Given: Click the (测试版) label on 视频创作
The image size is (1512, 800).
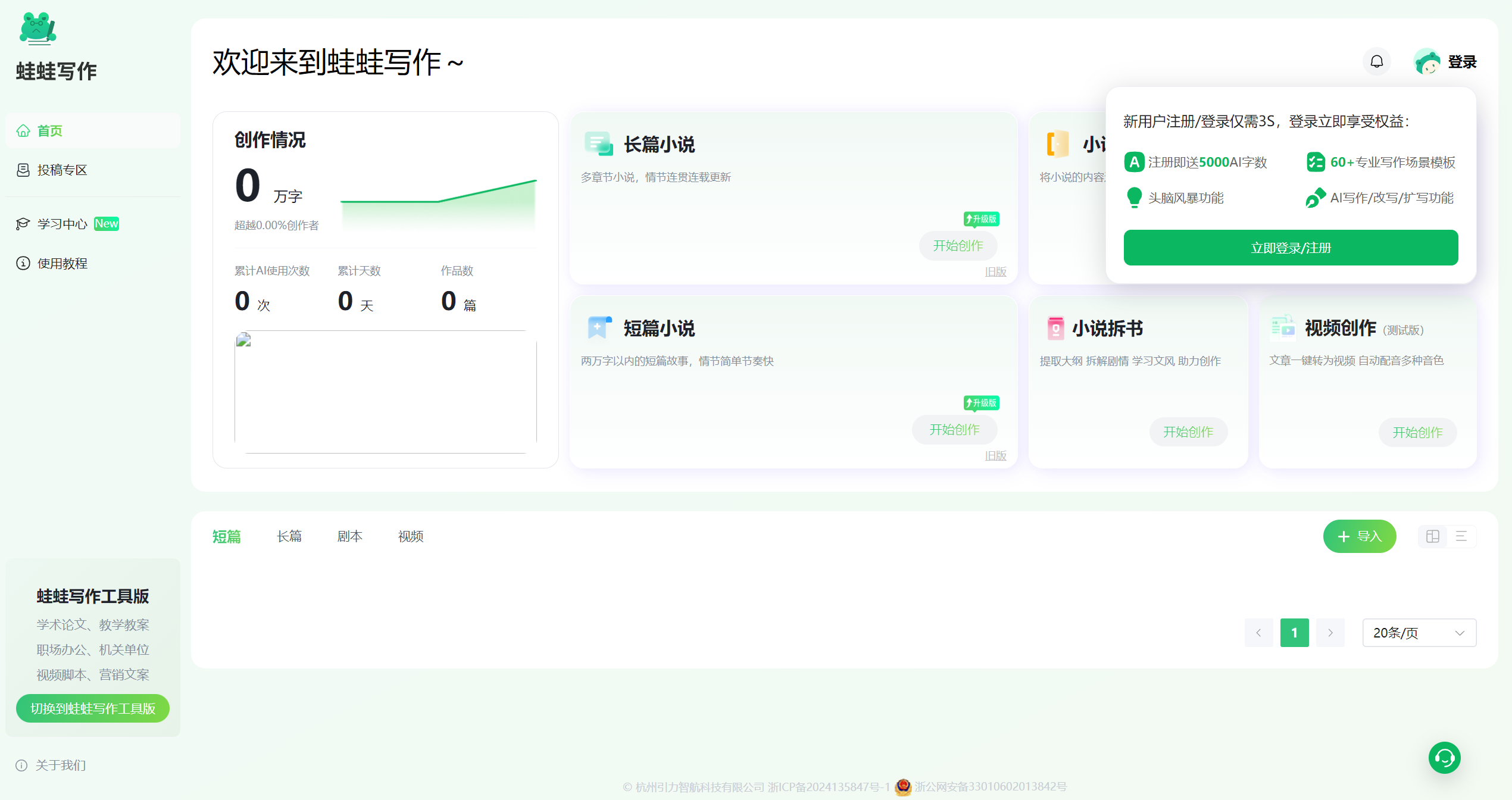Looking at the screenshot, I should point(1404,330).
